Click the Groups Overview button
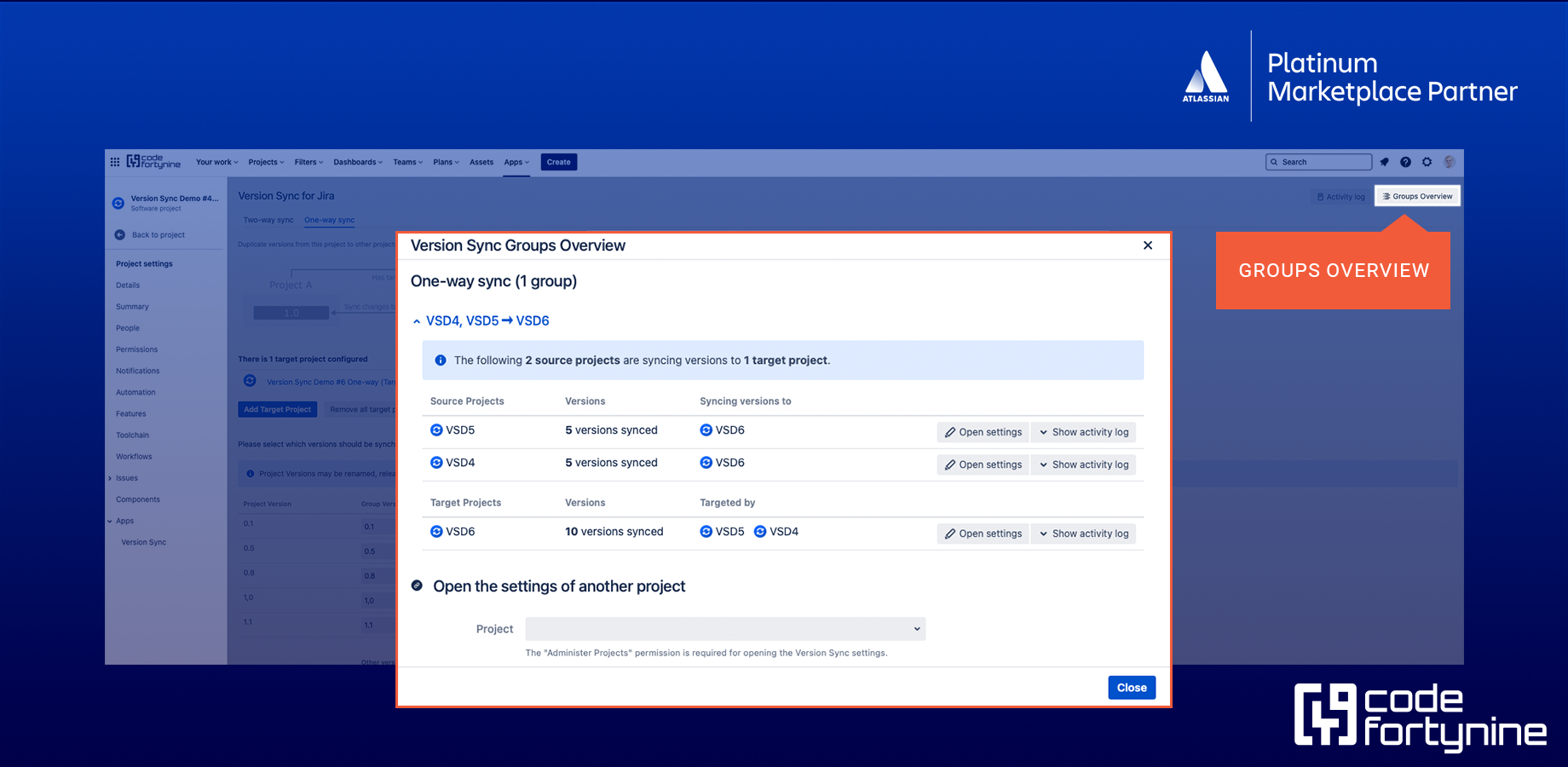Screen dimensions: 1568x767 pos(1417,196)
